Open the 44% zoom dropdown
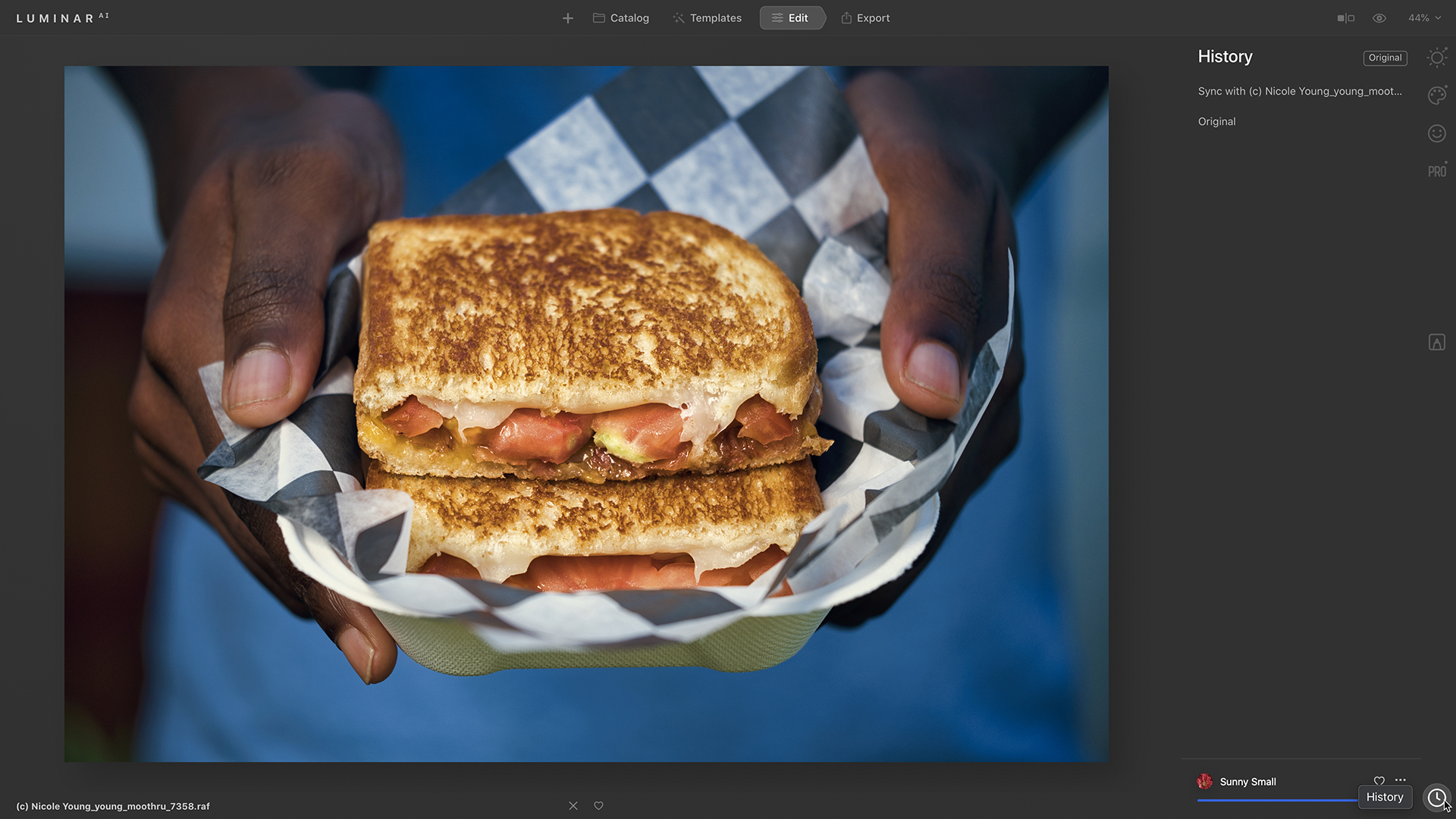The image size is (1456, 819). point(1424,18)
